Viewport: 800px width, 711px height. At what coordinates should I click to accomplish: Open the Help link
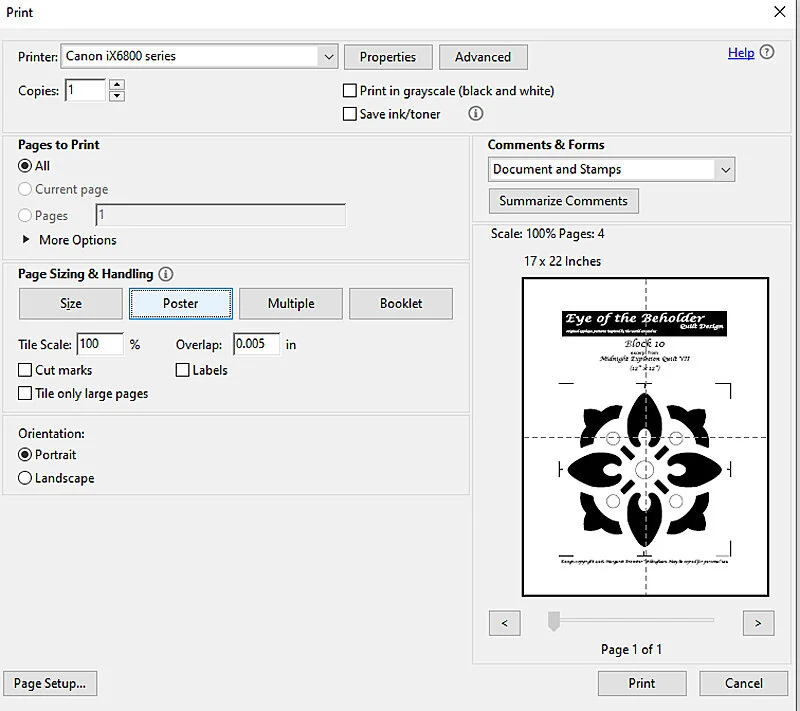[741, 53]
